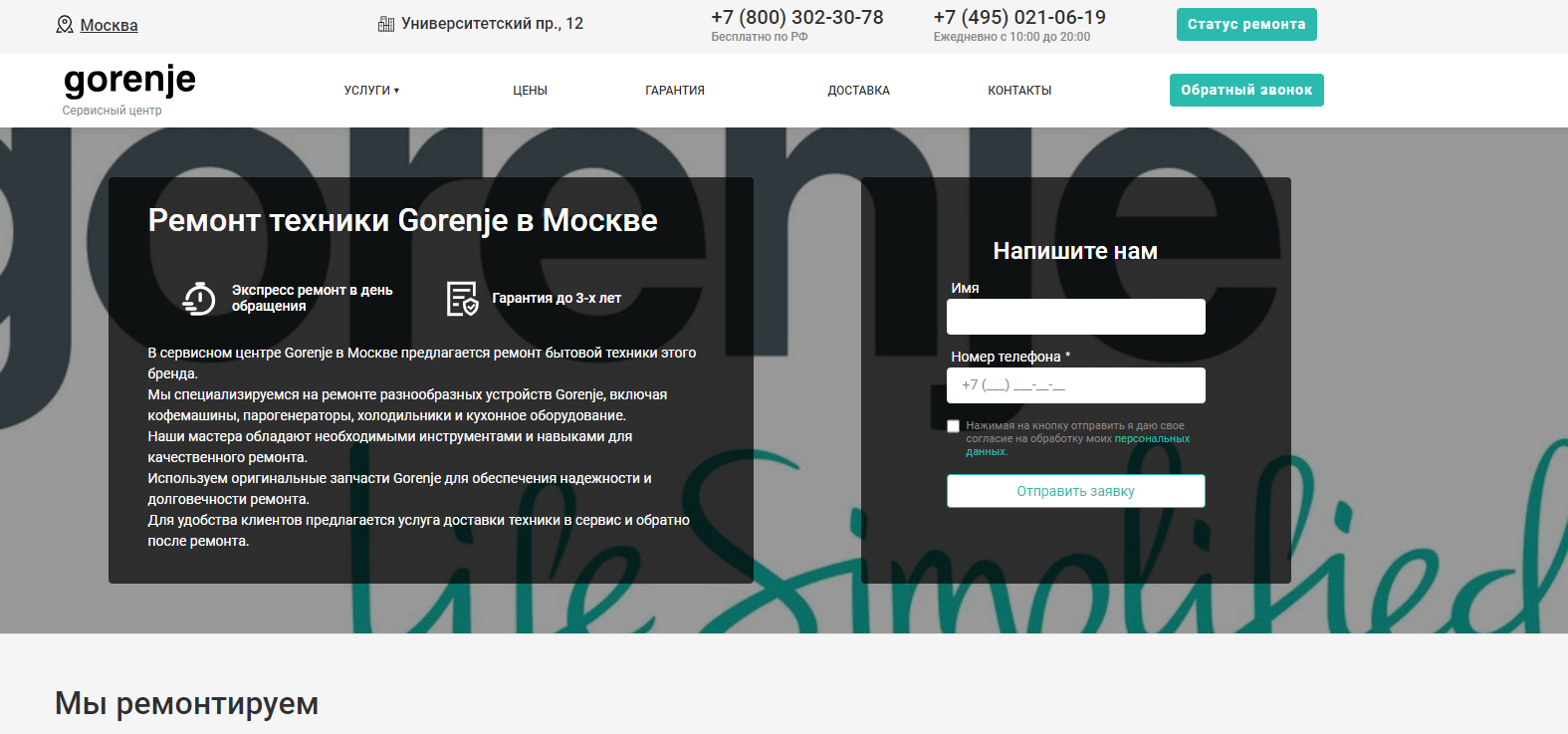Image resolution: width=1568 pixels, height=734 pixels.
Task: Expand the УСЛУГИ dropdown menu
Action: [x=371, y=91]
